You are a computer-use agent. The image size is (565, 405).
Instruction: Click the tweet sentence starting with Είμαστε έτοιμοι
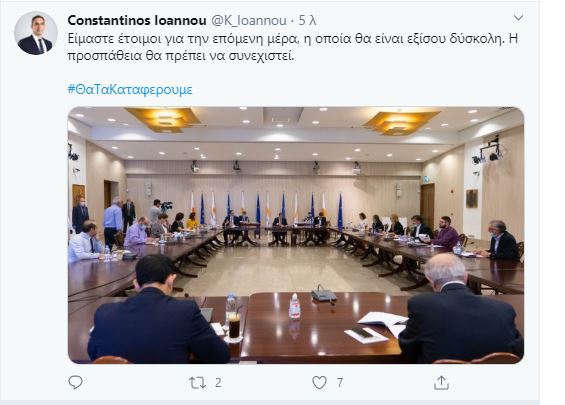(285, 39)
